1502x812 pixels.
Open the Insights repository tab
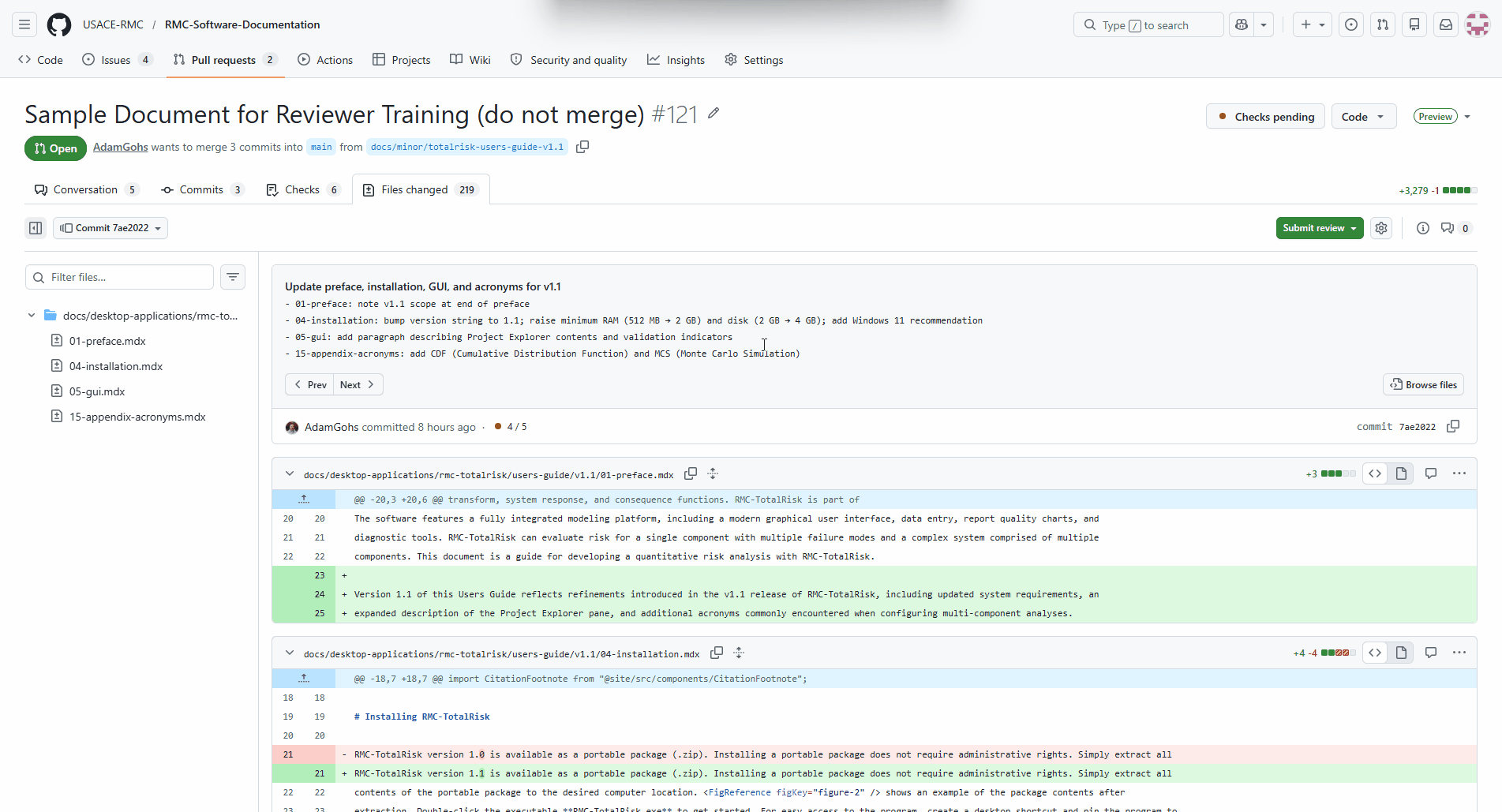click(676, 60)
